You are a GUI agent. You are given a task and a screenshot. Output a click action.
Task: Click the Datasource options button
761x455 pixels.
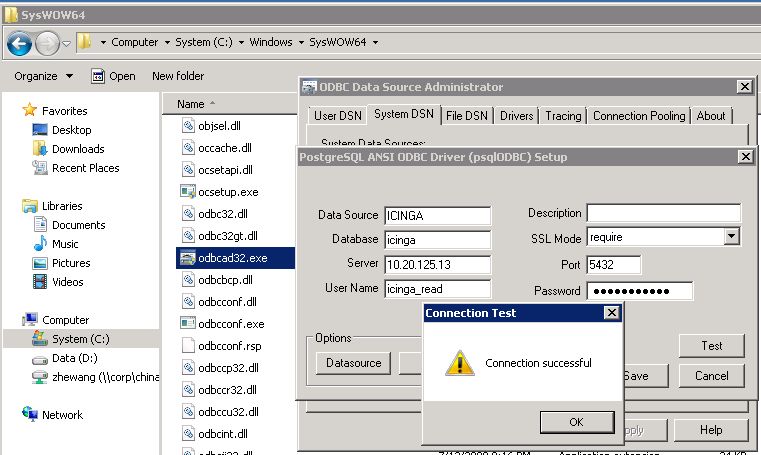[x=354, y=363]
